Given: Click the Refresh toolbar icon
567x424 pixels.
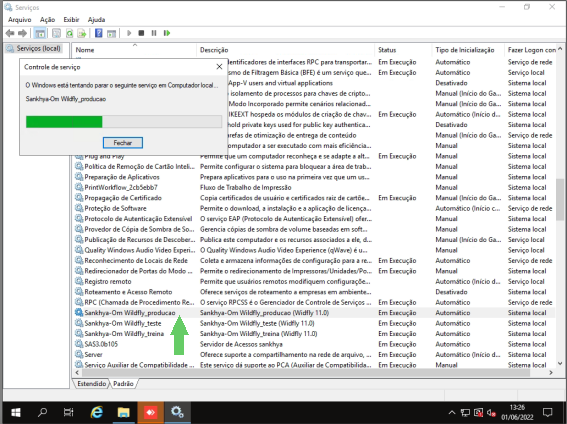Looking at the screenshot, I should pyautogui.click(x=69, y=33).
